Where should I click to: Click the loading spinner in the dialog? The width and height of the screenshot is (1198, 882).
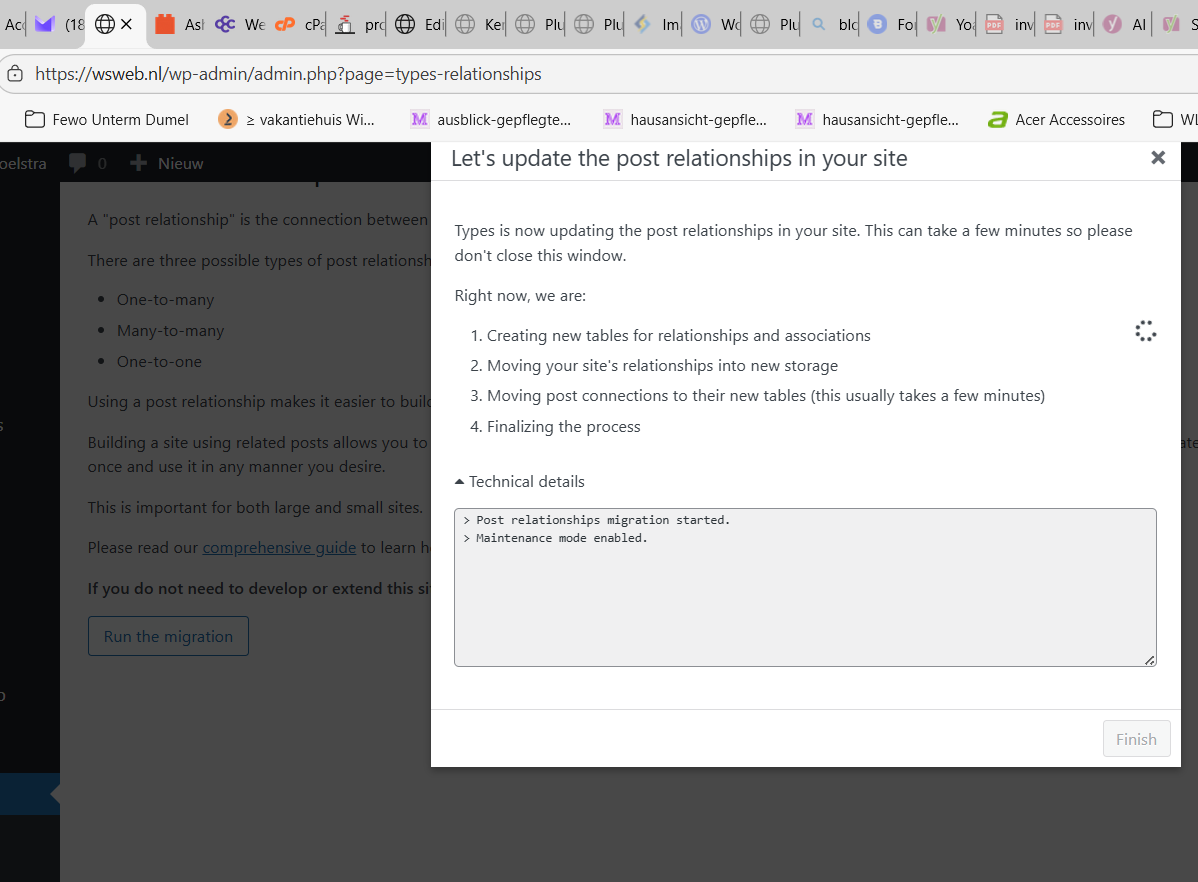1145,332
